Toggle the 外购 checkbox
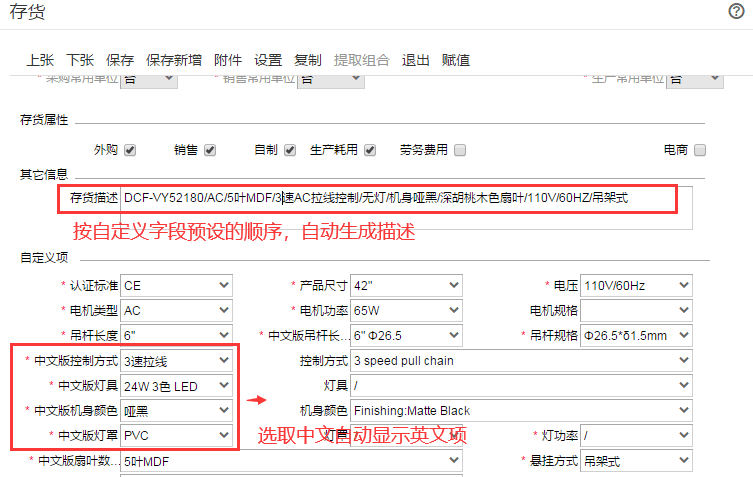This screenshot has height=477, width=753. pyautogui.click(x=130, y=150)
